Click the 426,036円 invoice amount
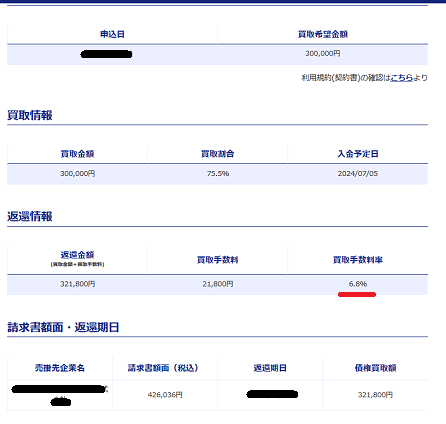This screenshot has height=424, width=446. [165, 395]
